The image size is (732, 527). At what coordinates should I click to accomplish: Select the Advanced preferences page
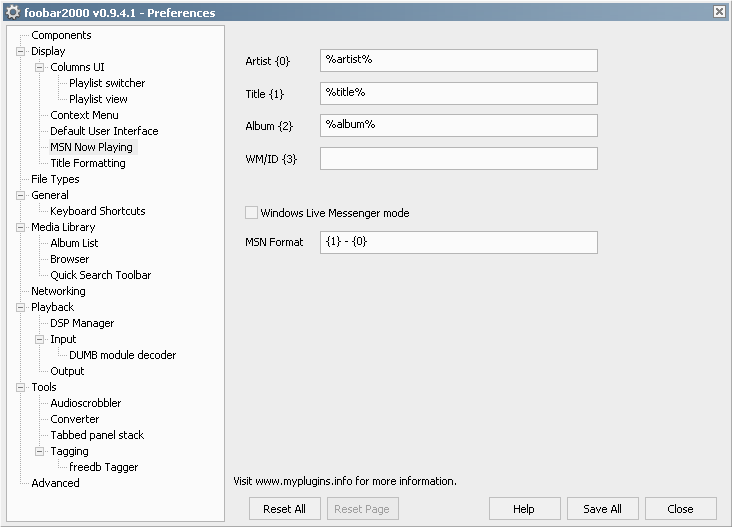55,483
